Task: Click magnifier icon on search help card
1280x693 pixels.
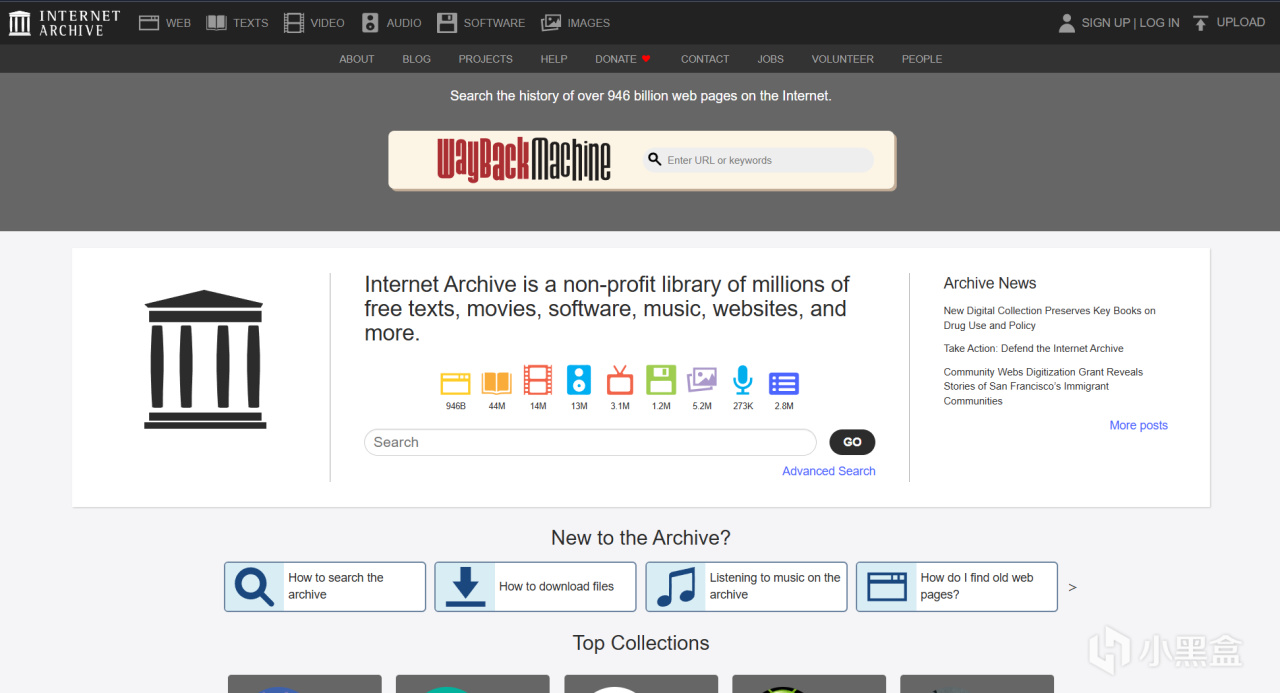Action: (x=254, y=587)
